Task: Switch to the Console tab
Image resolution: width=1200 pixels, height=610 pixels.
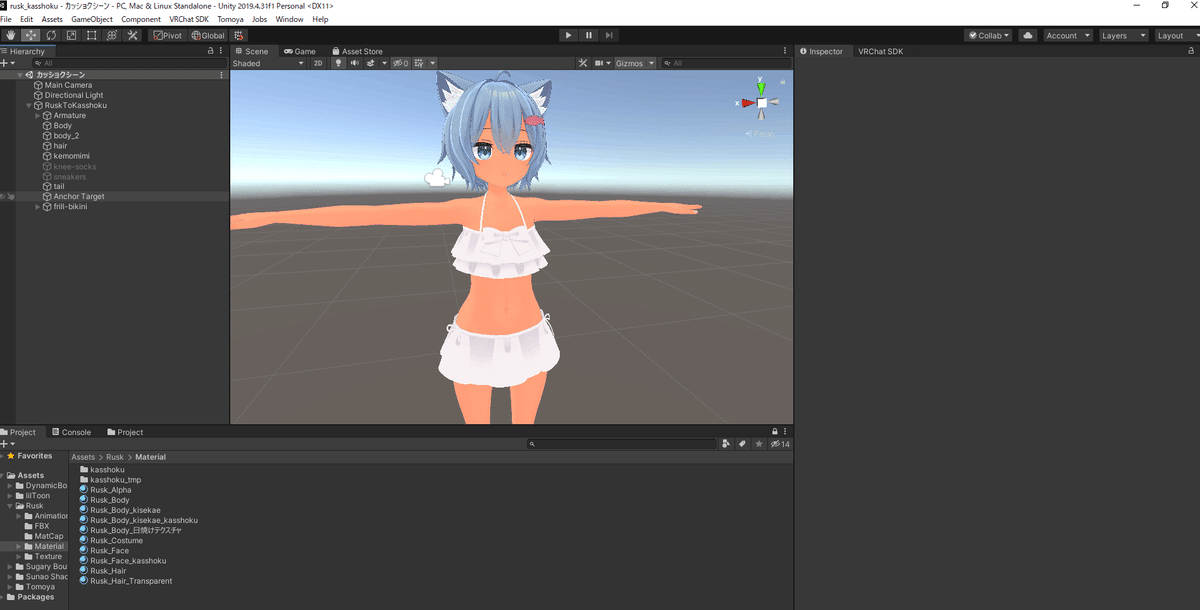Action: pos(71,432)
